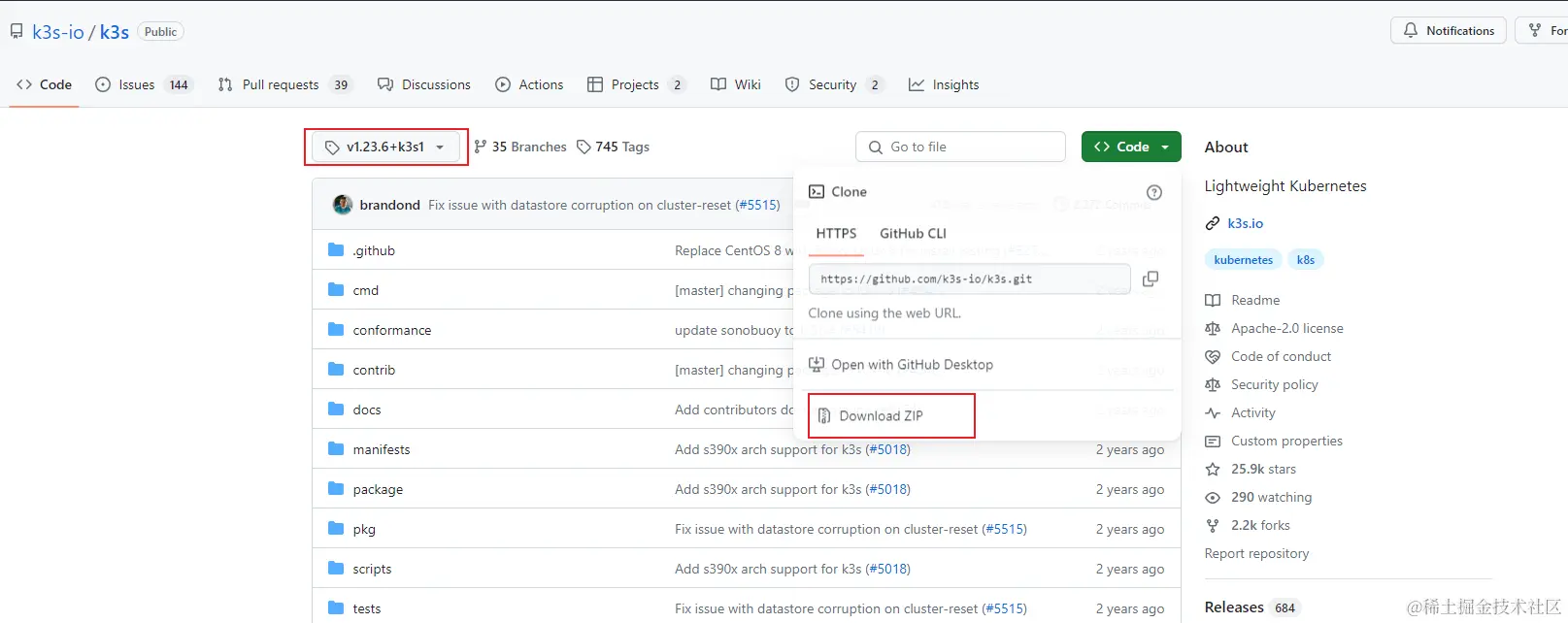Open brandond's author profile link

point(389,205)
